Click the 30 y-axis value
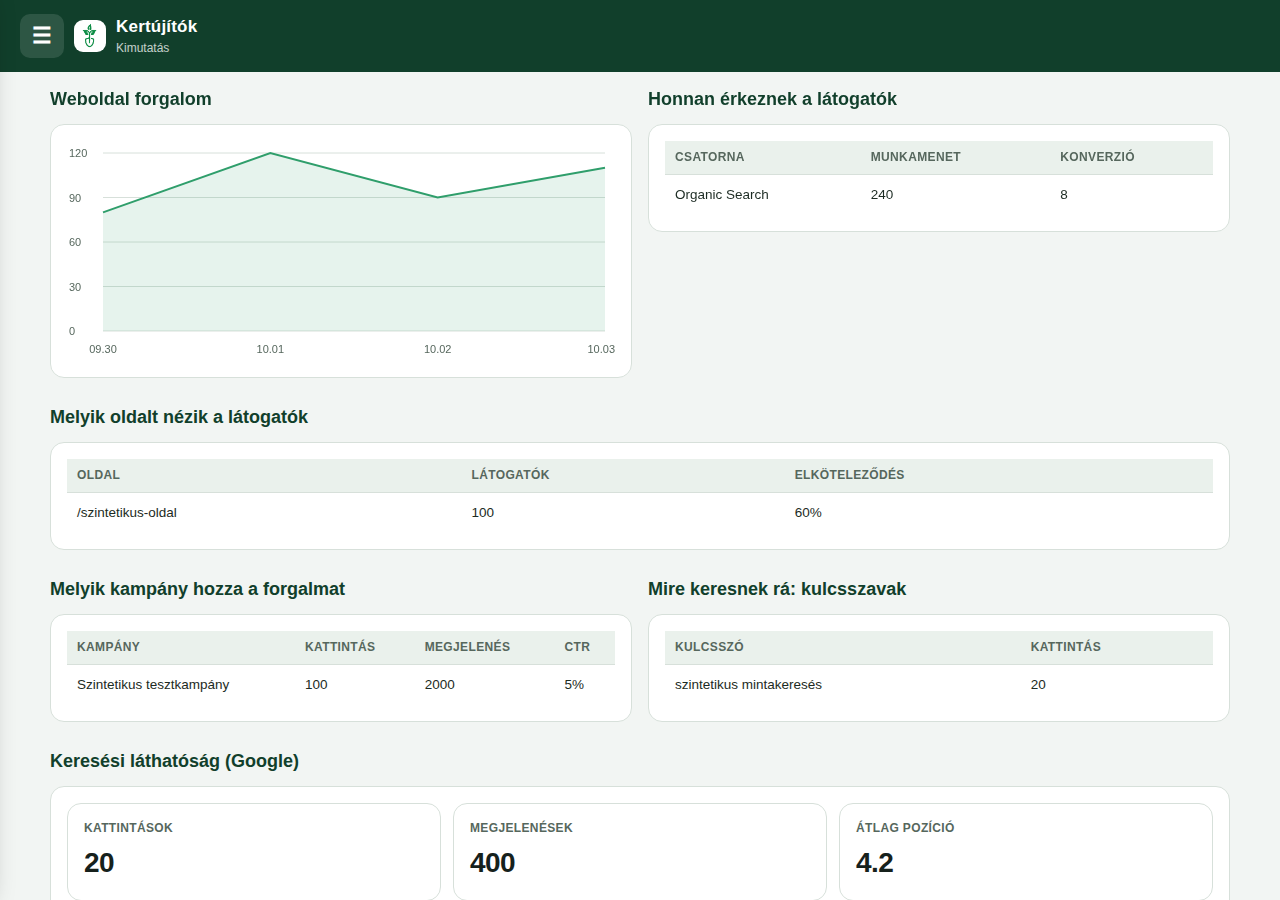Image resolution: width=1280 pixels, height=900 pixels. [75, 287]
